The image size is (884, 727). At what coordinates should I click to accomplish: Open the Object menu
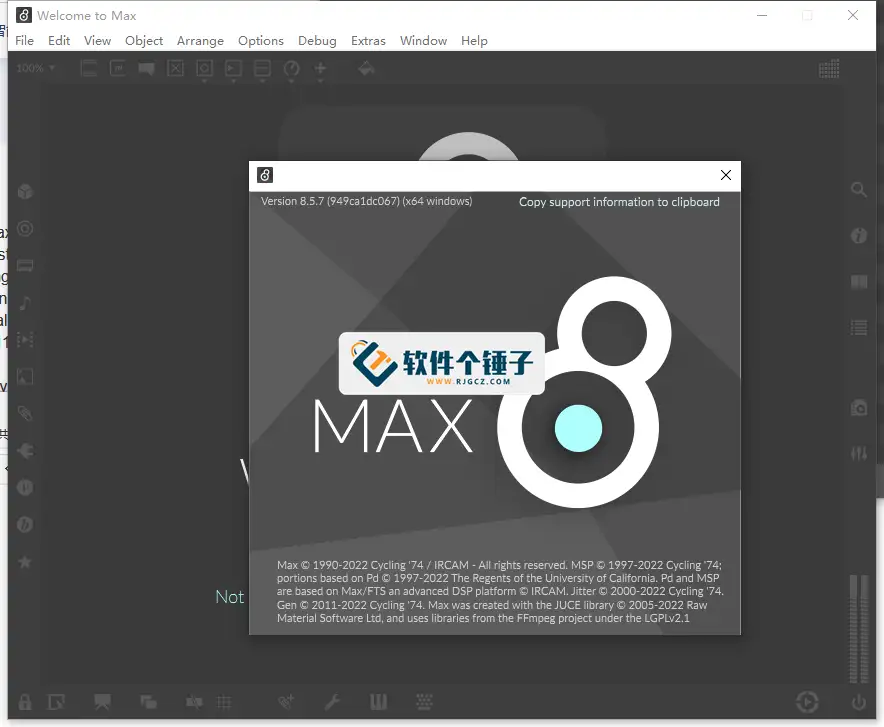pos(144,41)
